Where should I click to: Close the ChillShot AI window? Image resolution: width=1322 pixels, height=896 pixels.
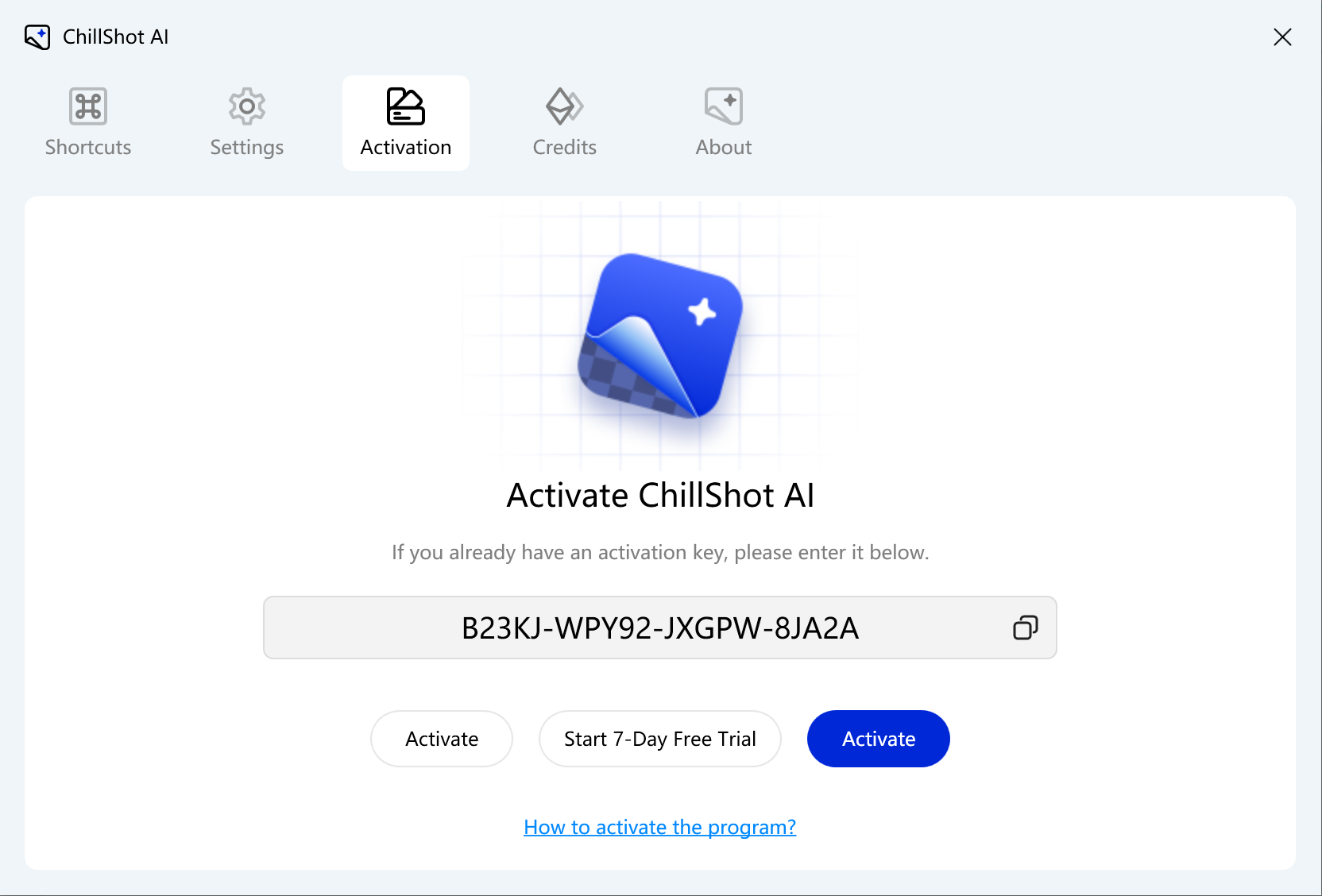click(x=1282, y=37)
